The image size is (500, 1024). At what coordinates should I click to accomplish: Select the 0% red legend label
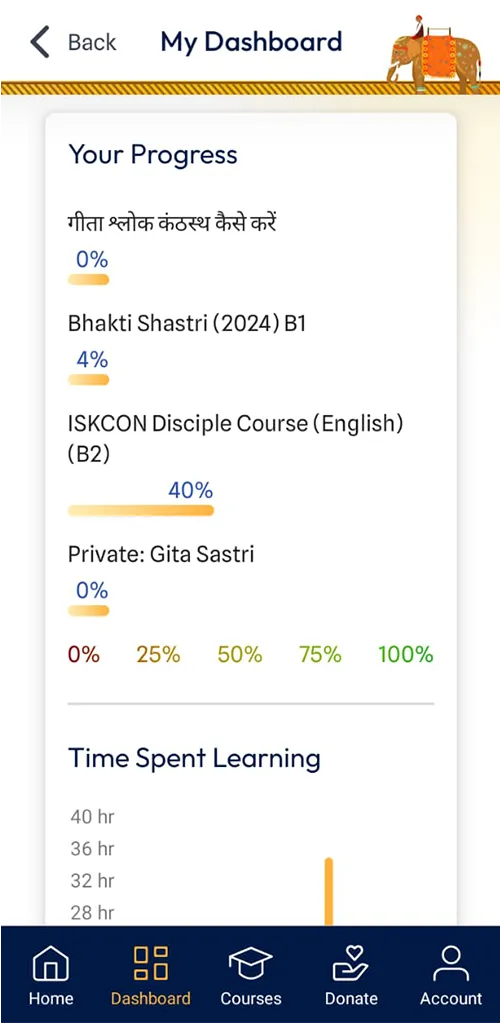click(84, 654)
